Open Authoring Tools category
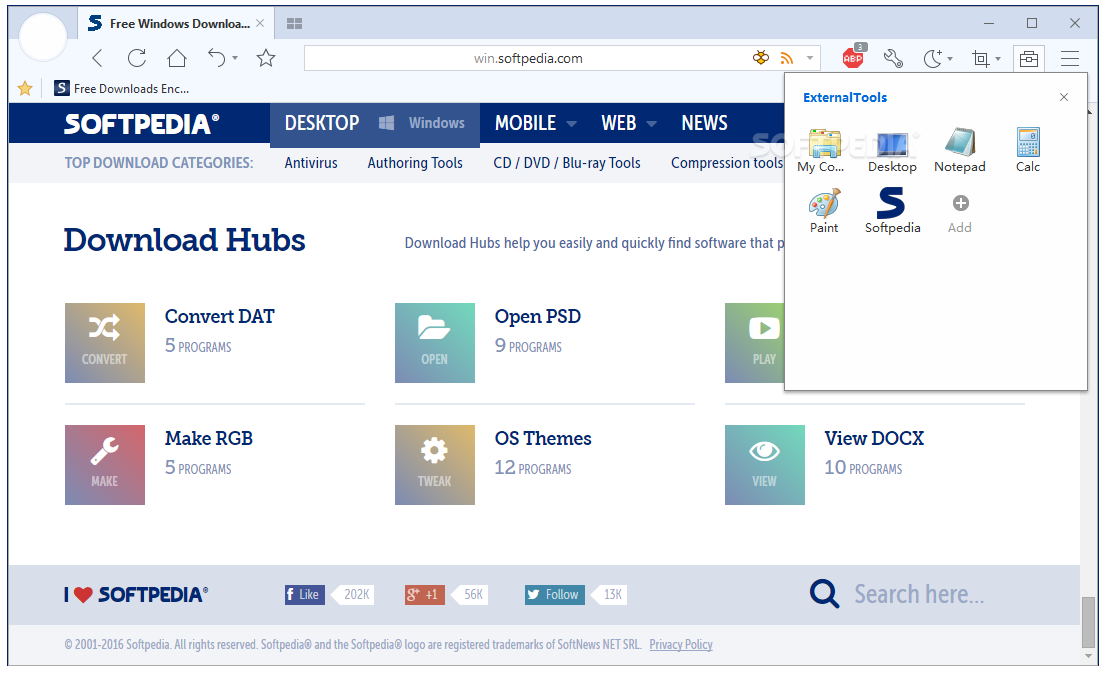Screen dimensions: 1113x676 [415, 163]
